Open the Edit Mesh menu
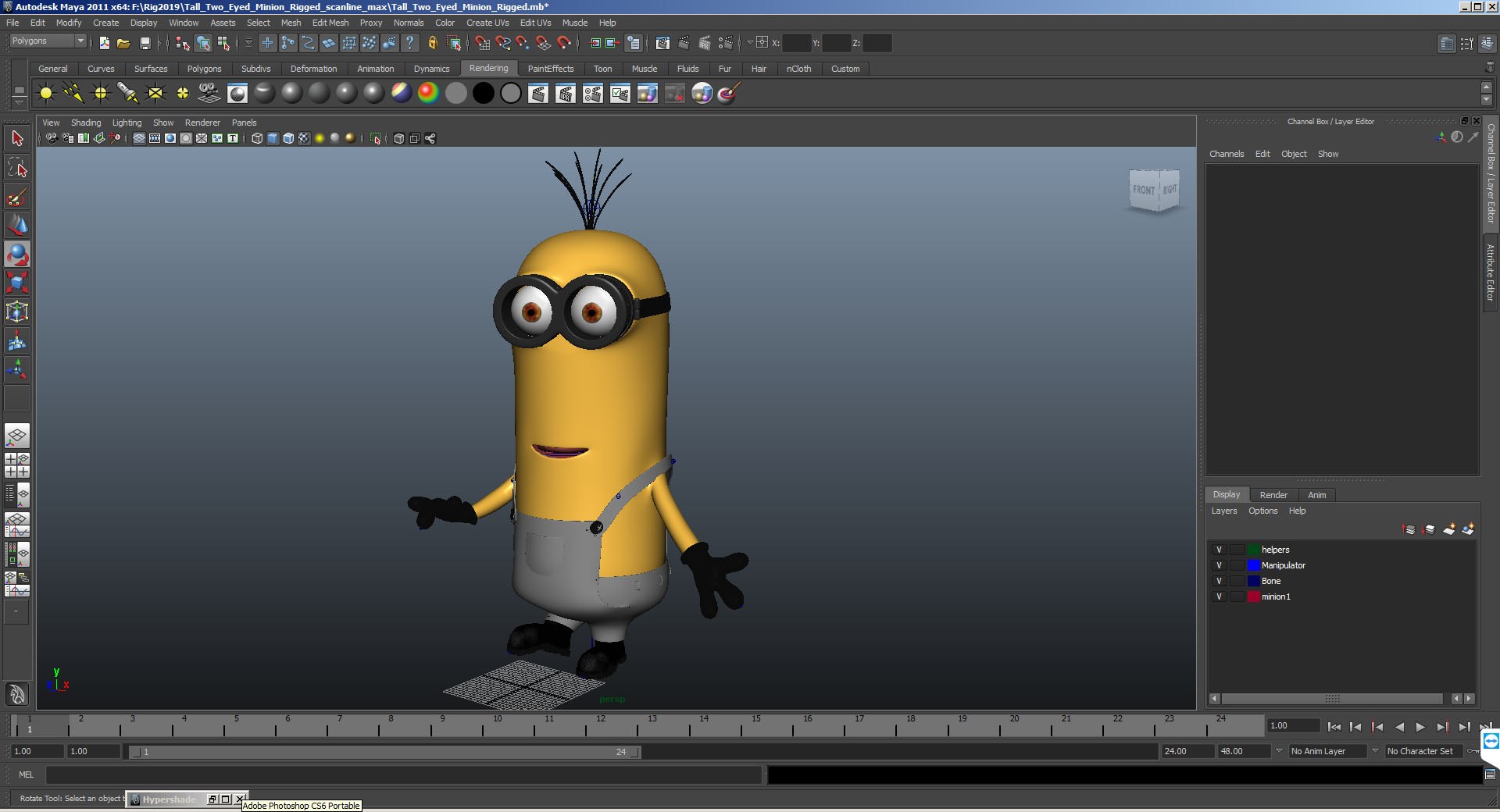 tap(330, 23)
